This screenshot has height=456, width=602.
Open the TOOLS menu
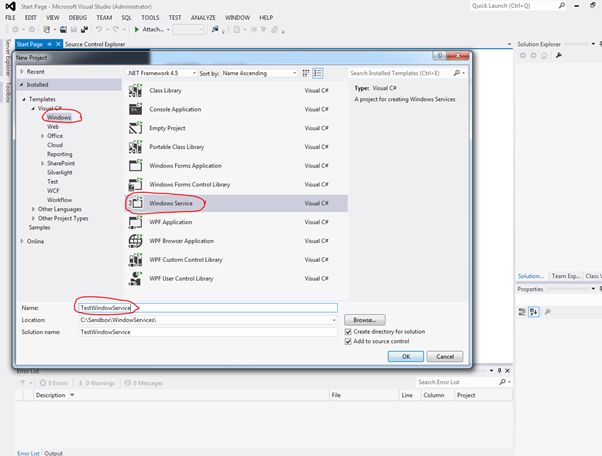[150, 18]
